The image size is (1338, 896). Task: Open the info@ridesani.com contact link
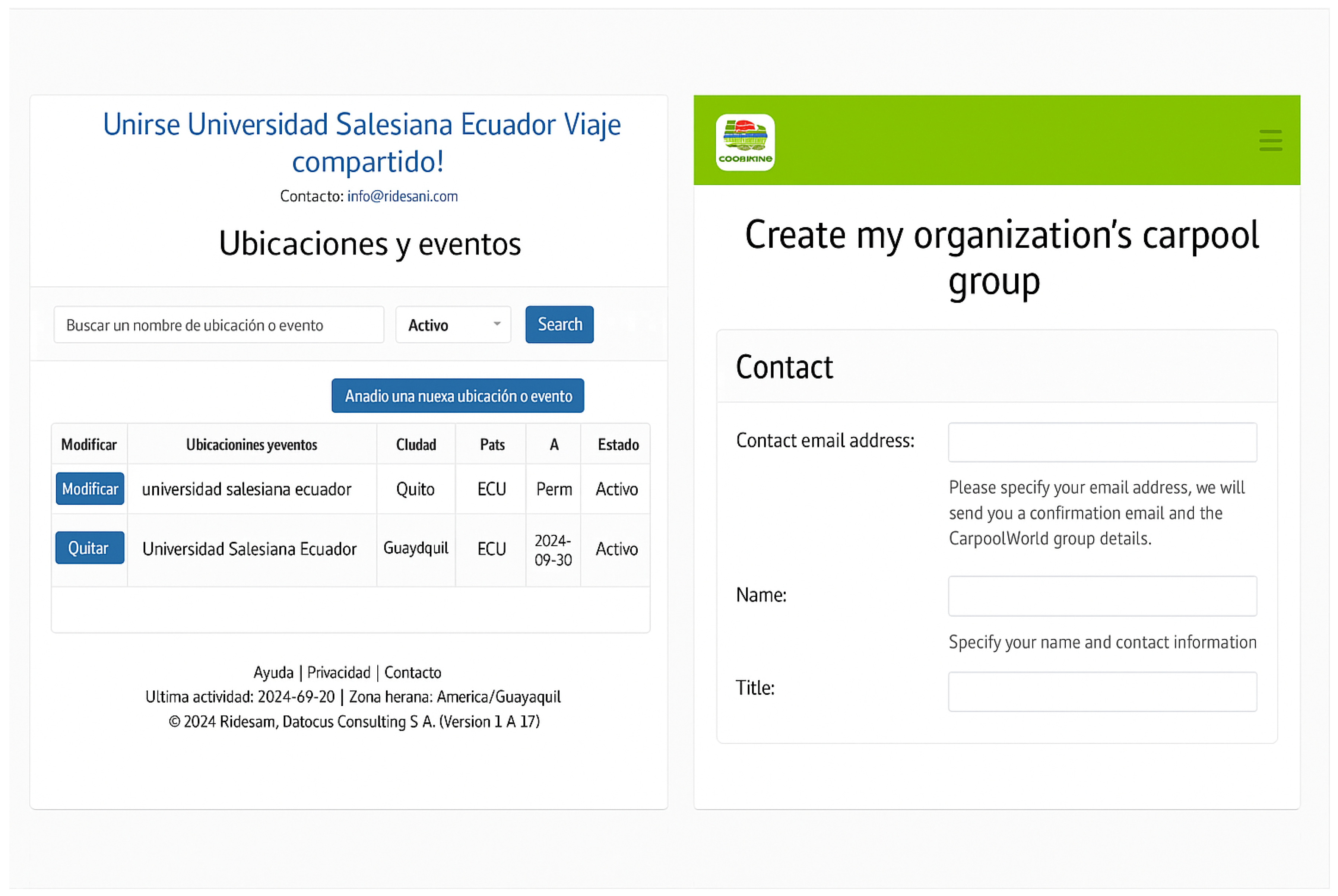click(x=402, y=196)
